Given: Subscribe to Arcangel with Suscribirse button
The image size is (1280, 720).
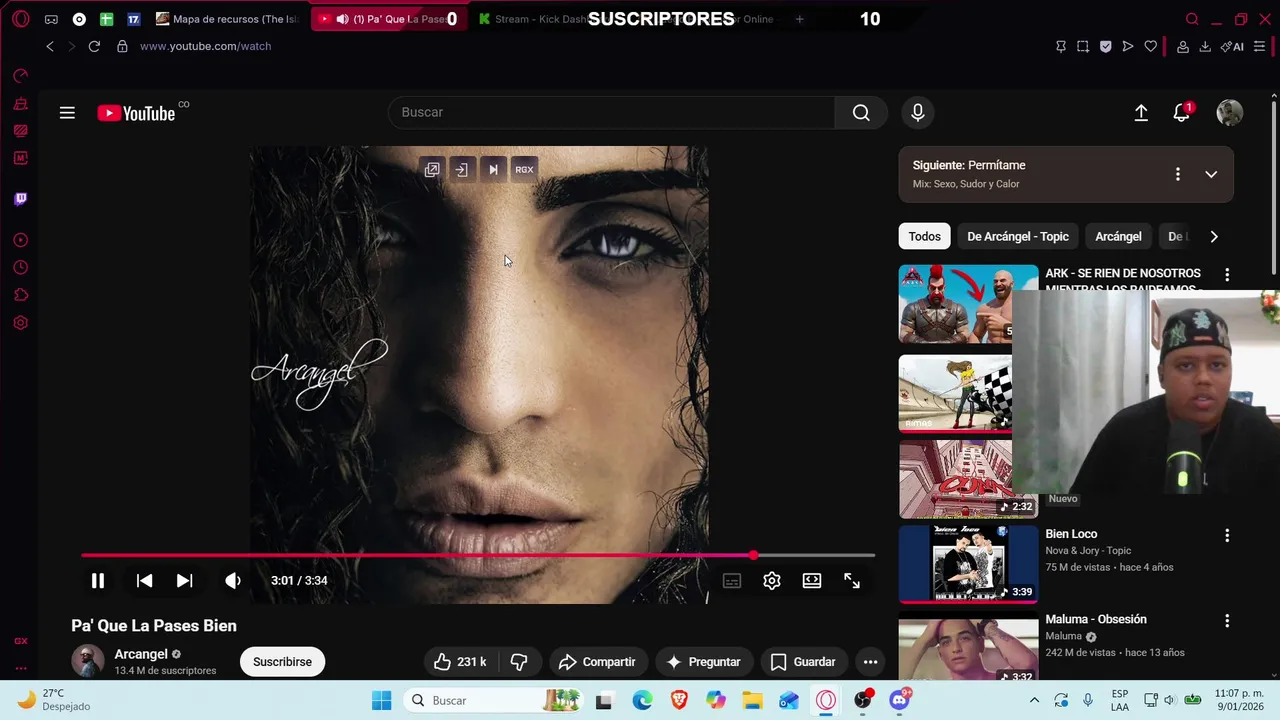Looking at the screenshot, I should 282,662.
